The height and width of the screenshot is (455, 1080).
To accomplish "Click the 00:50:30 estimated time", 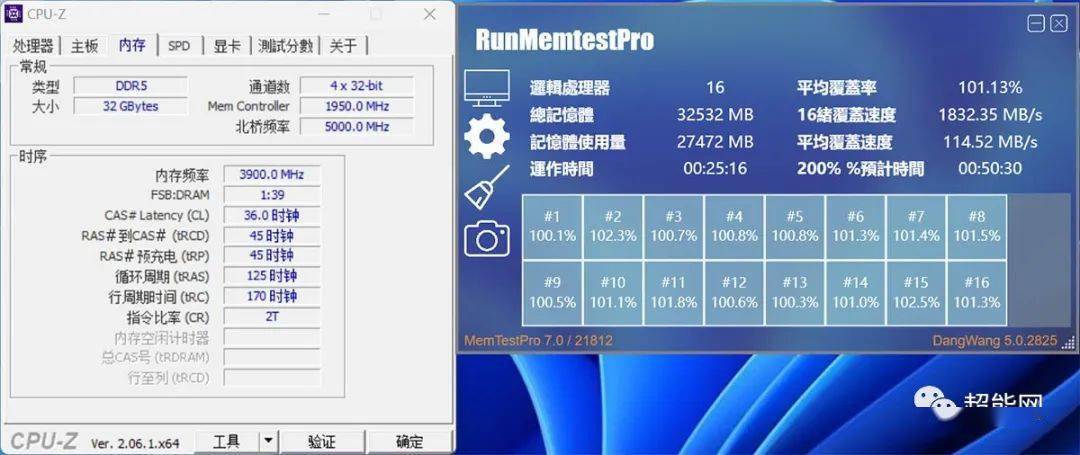I will pos(990,169).
